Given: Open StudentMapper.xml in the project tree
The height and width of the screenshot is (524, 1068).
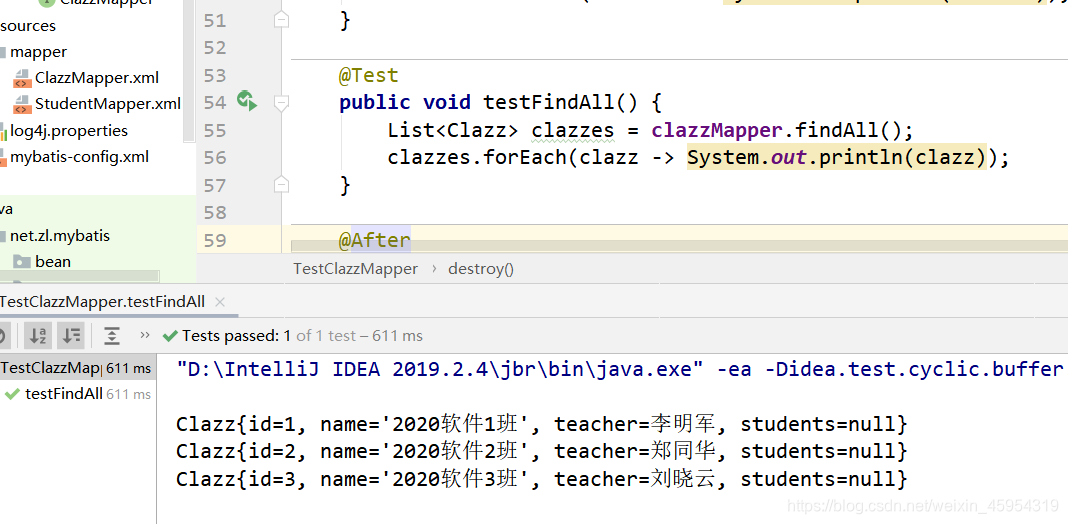Looking at the screenshot, I should [108, 104].
